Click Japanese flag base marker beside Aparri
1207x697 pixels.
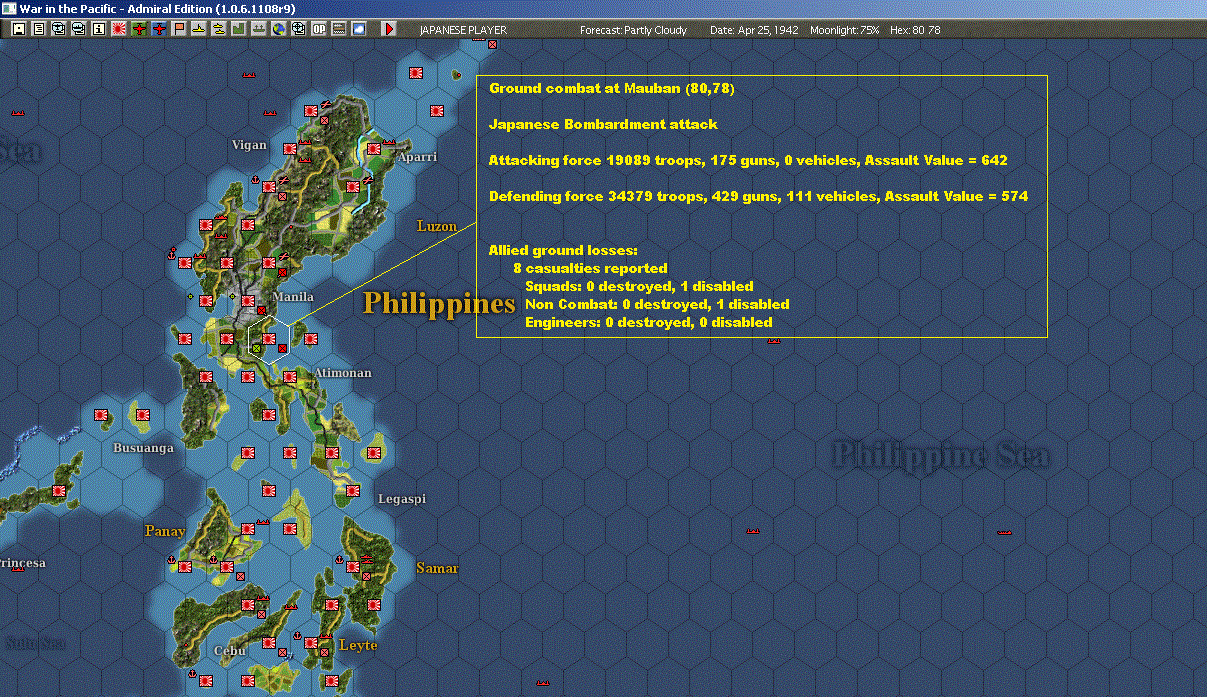click(374, 149)
